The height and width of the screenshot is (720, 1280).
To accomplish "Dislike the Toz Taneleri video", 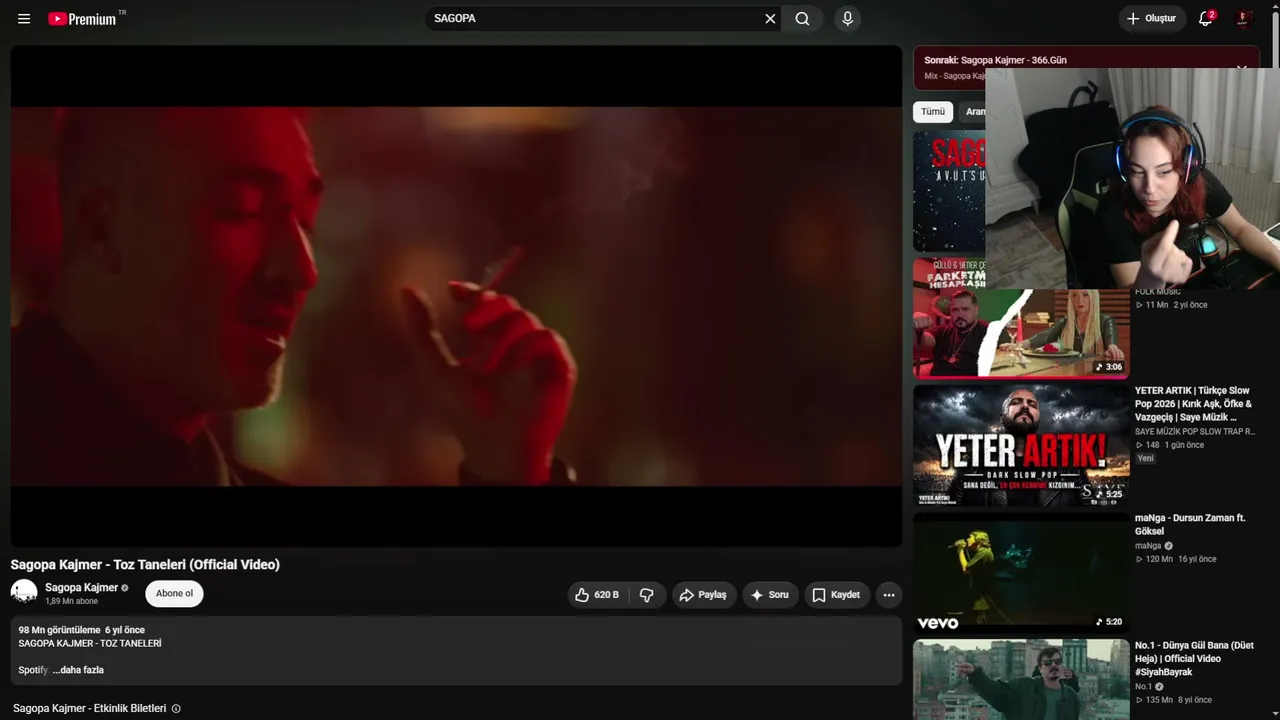I will (x=647, y=595).
